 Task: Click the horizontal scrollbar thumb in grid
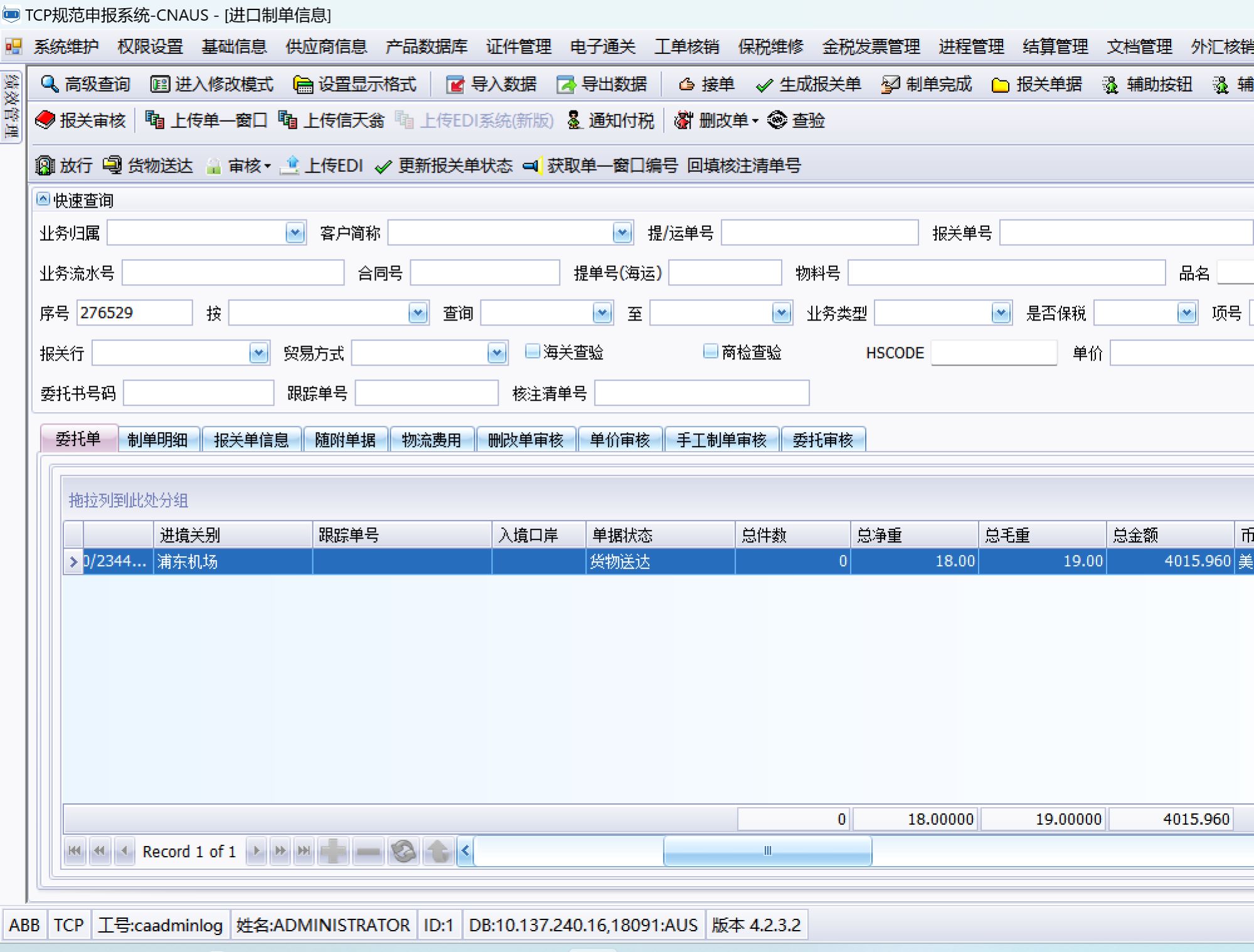[767, 851]
